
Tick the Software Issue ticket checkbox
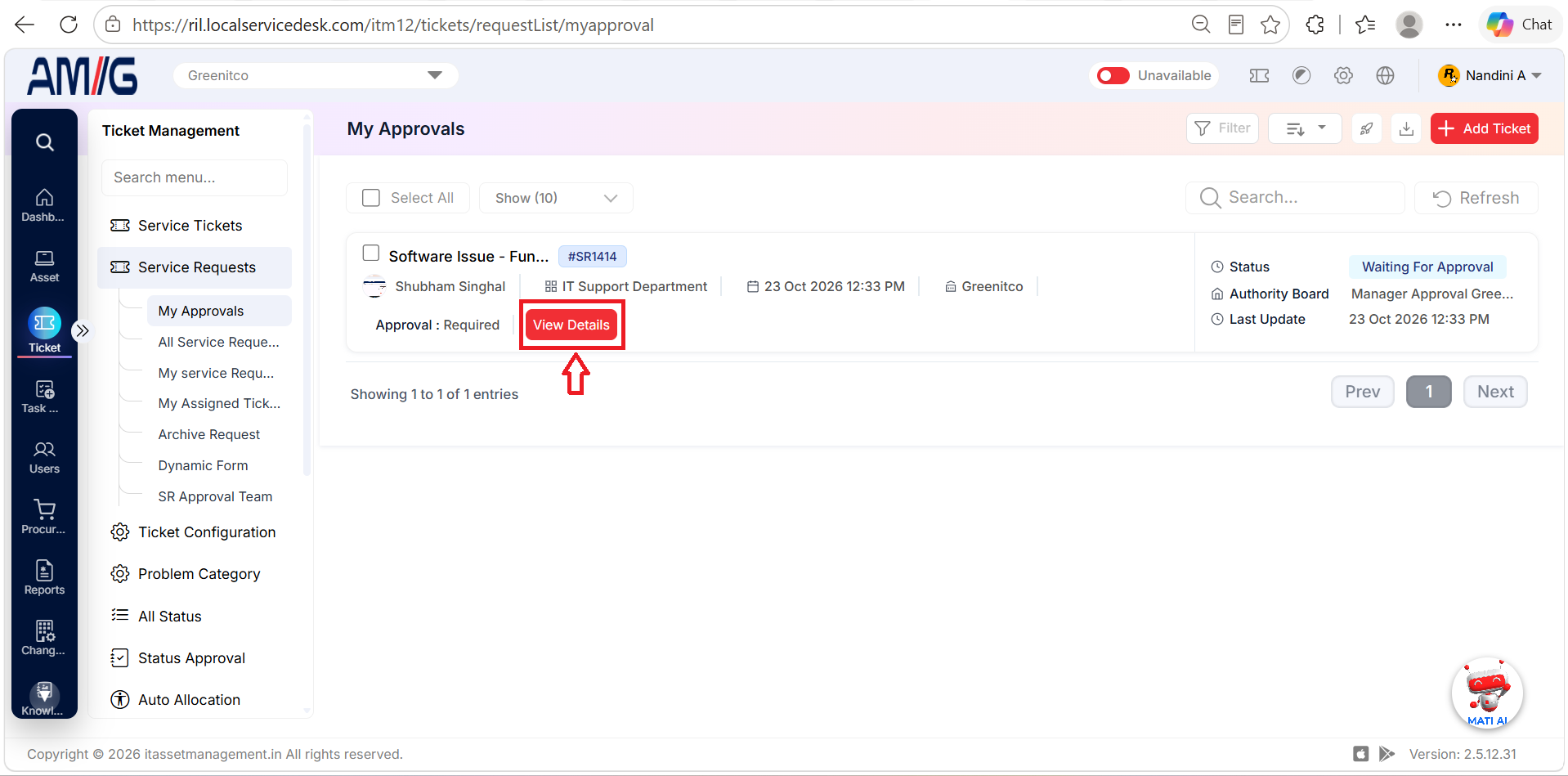[x=371, y=253]
